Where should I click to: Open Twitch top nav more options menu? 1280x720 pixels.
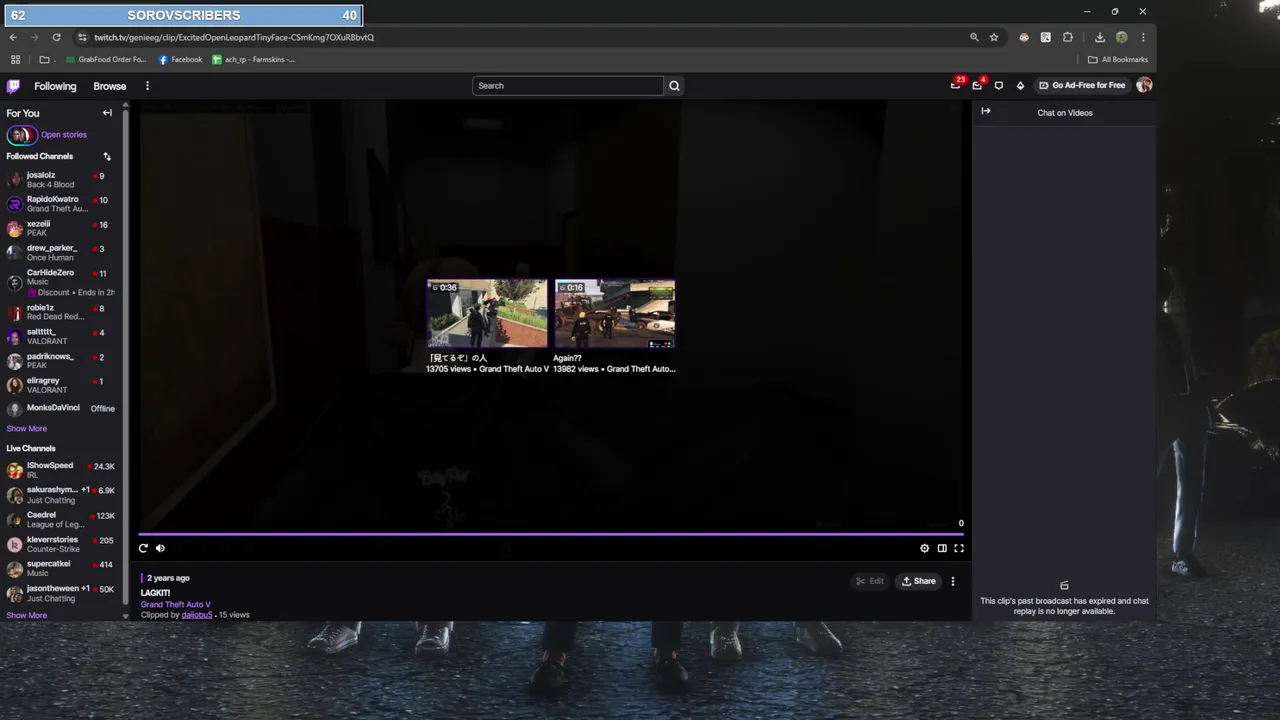pos(147,86)
